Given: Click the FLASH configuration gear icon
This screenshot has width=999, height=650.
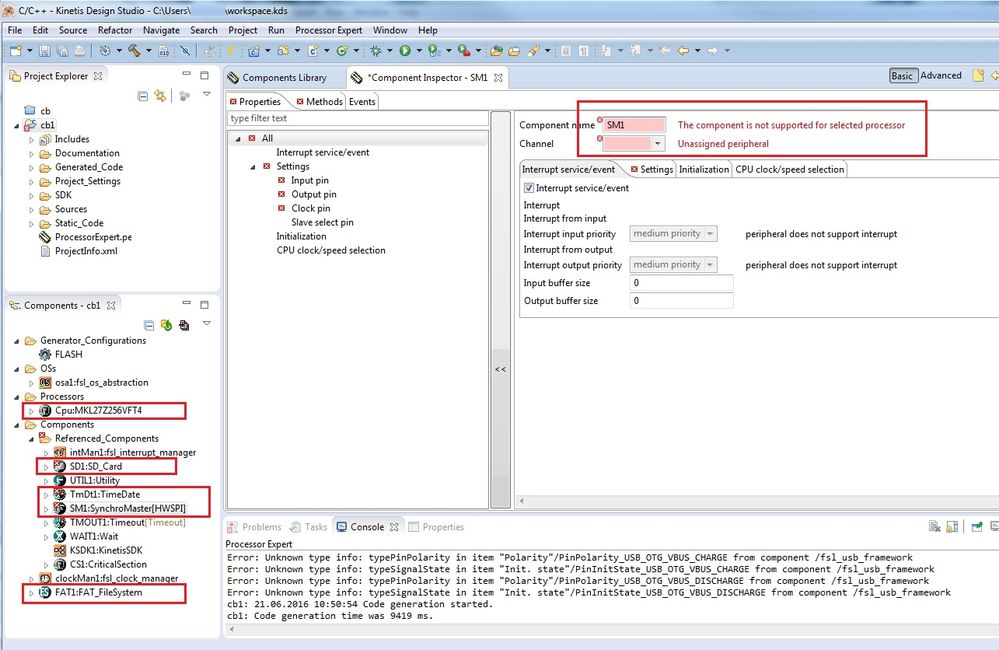Looking at the screenshot, I should tap(45, 354).
